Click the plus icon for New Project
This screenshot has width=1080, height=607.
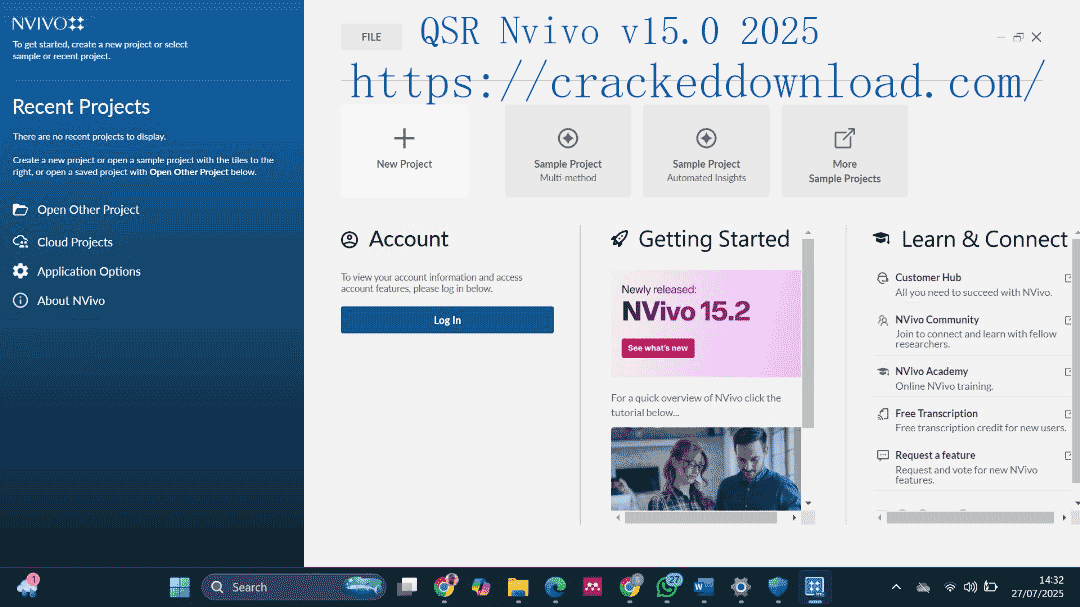coord(404,138)
